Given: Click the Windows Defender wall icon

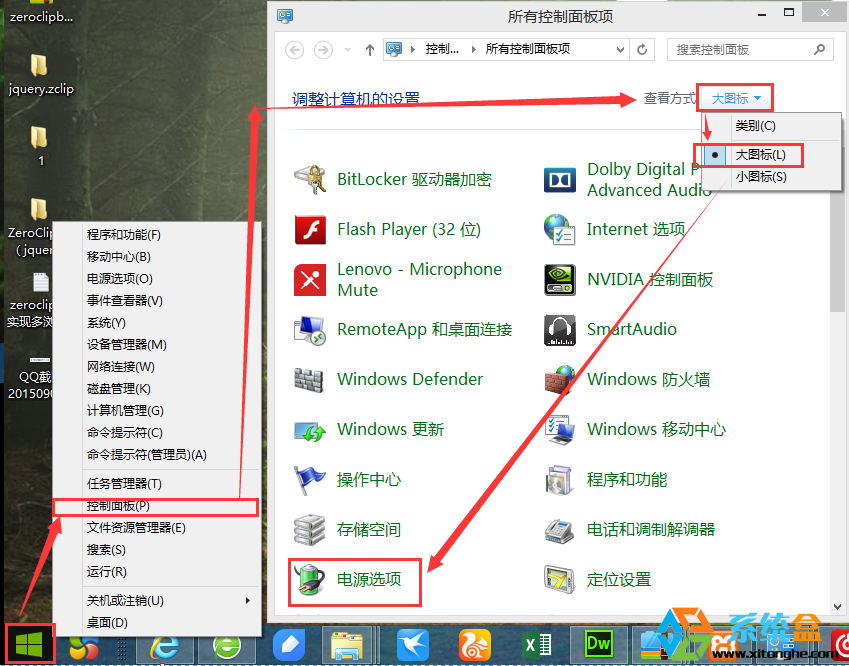Looking at the screenshot, I should (x=310, y=380).
